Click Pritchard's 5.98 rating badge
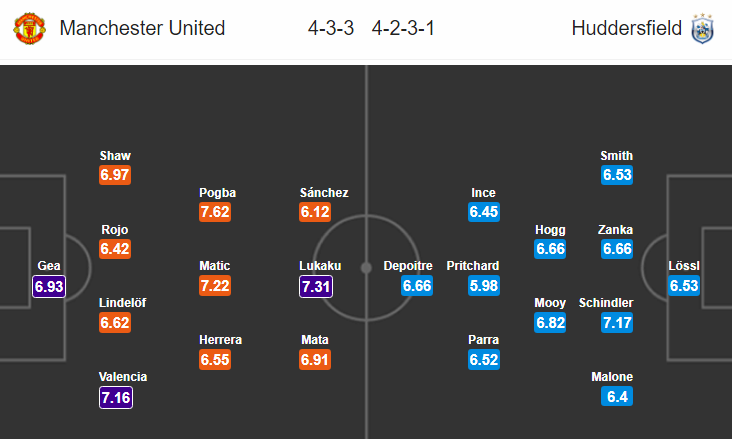This screenshot has height=439, width=732. click(484, 286)
